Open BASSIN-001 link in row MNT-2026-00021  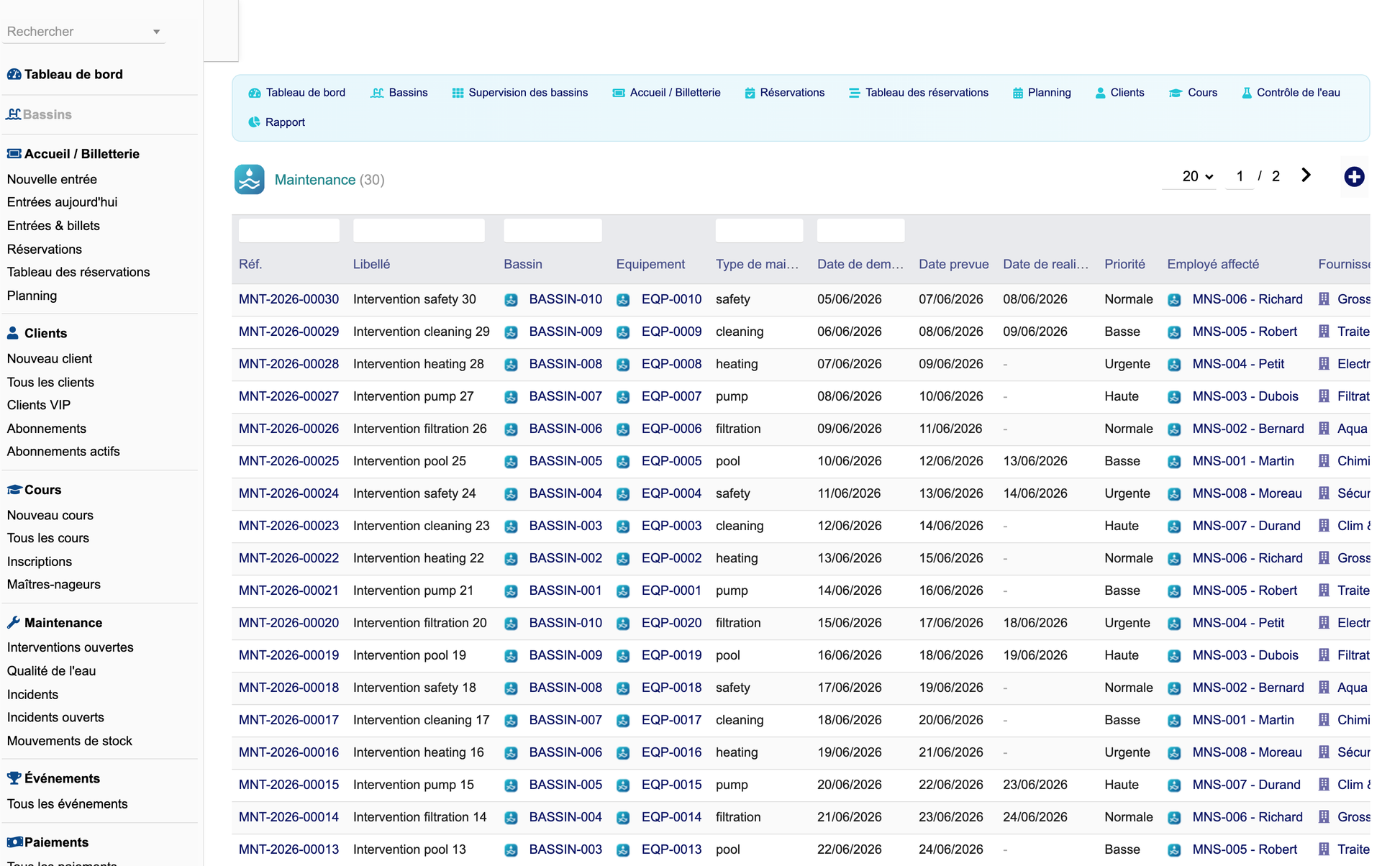tap(565, 591)
